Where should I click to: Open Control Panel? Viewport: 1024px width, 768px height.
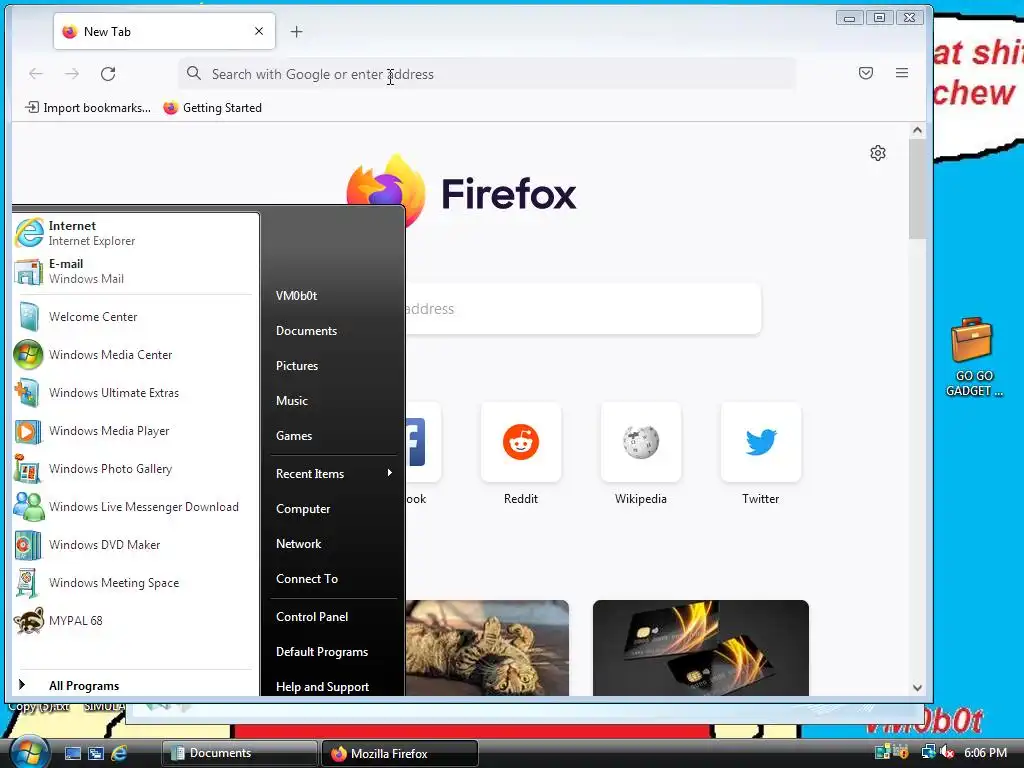(333, 616)
